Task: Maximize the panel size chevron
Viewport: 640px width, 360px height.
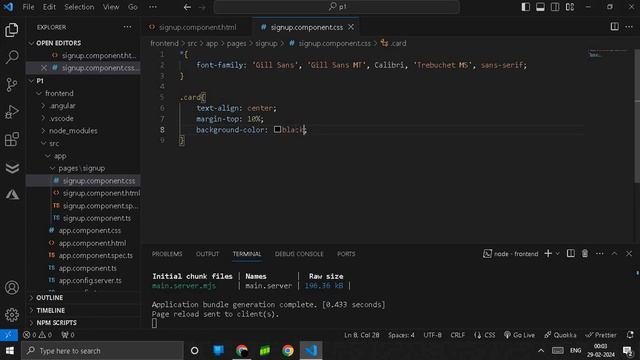Action: pyautogui.click(x=614, y=253)
